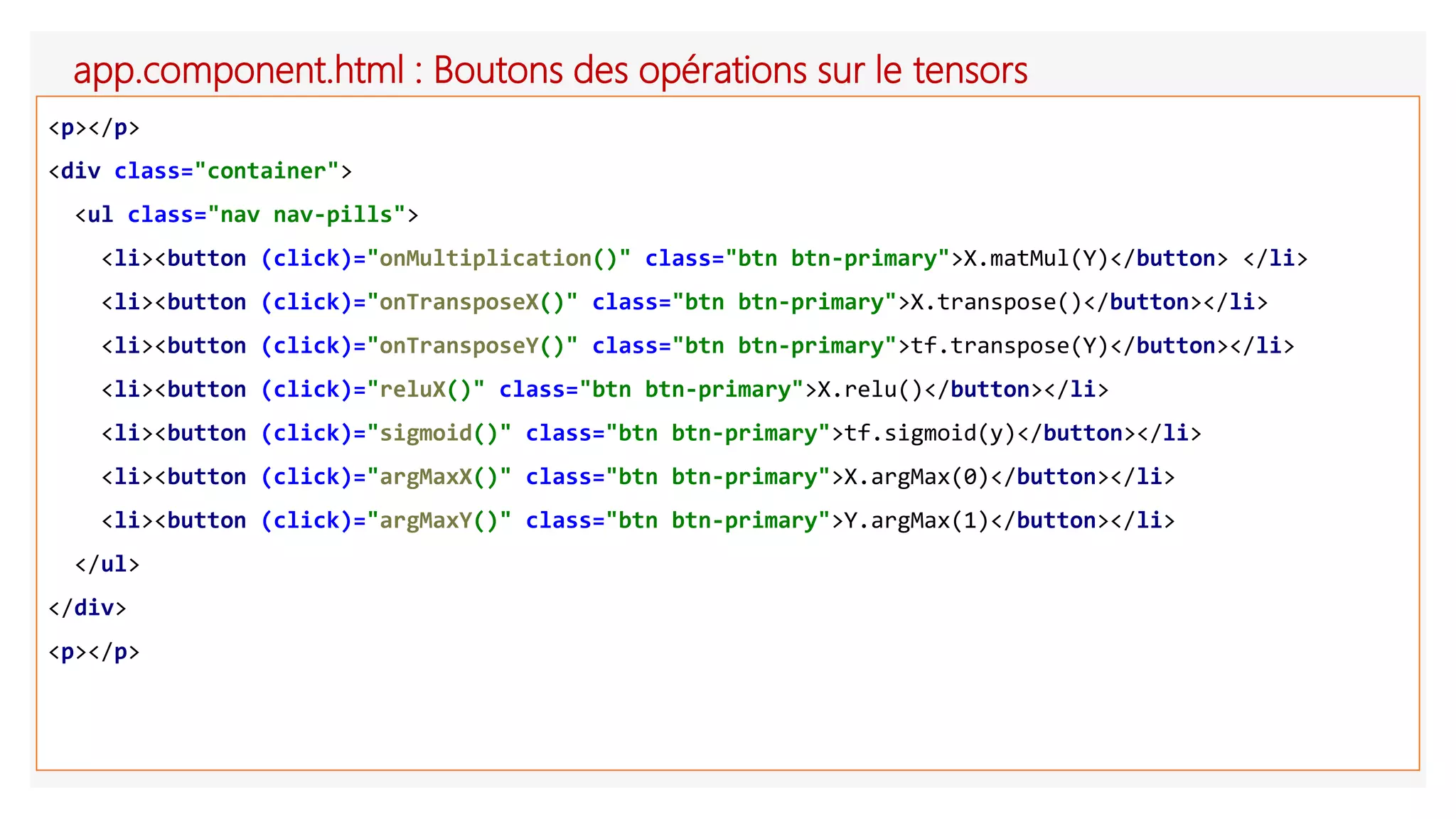Click the code line containing reluX()
The image size is (1456, 819).
[605, 390]
